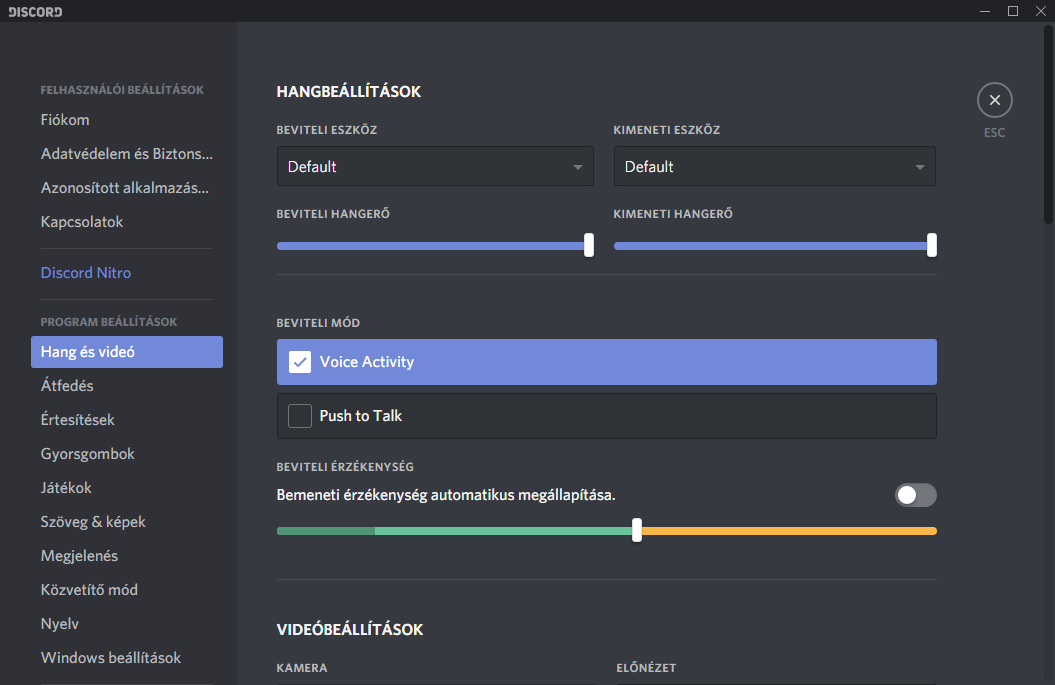Click the Beviteli eszköz dropdown arrow
The image size is (1055, 685).
[x=578, y=167]
